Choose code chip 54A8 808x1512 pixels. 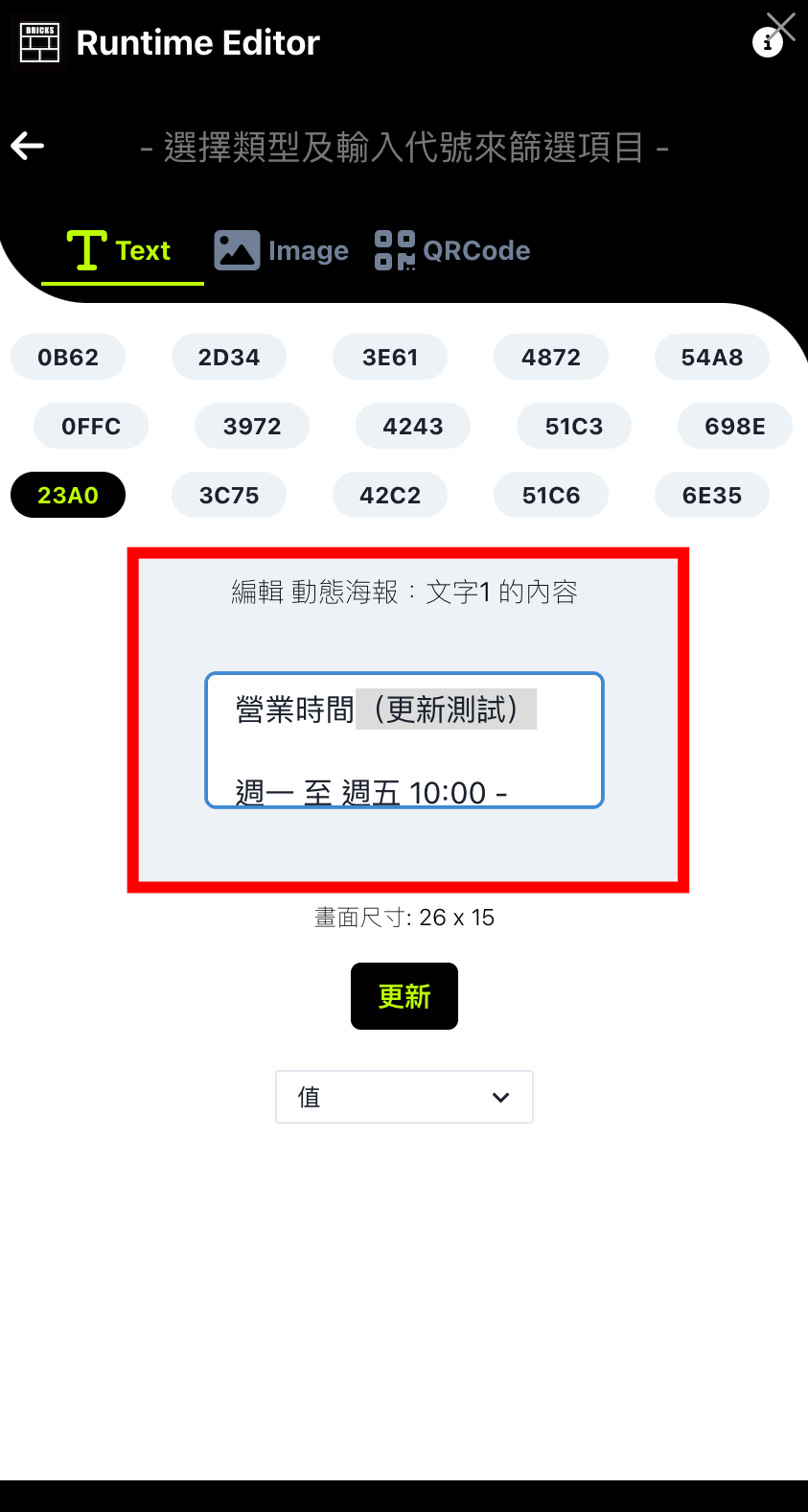click(712, 358)
